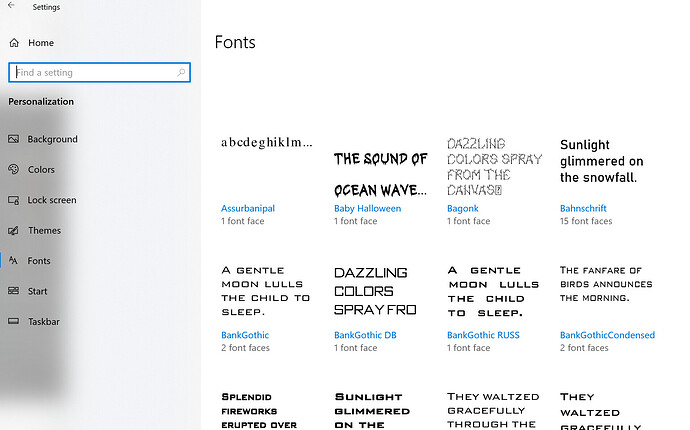
Task: Click the Background picture icon
Action: 14,139
